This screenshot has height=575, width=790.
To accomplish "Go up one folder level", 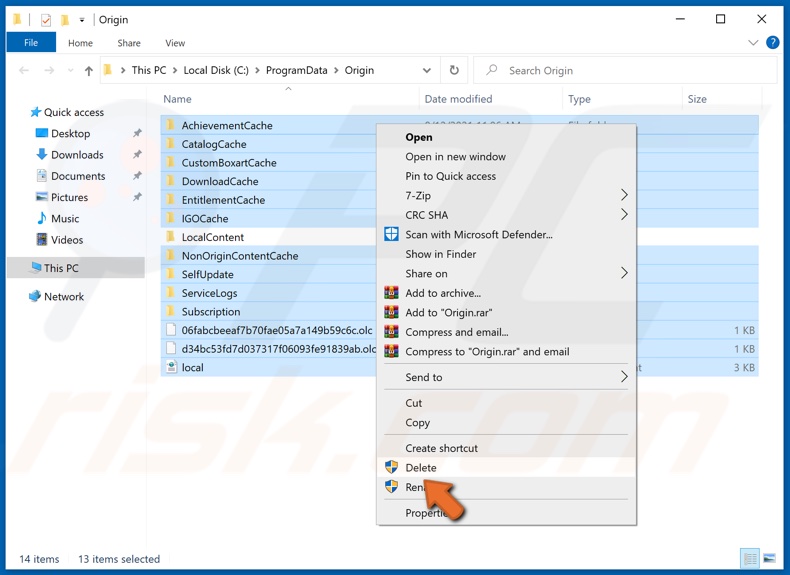I will (x=89, y=71).
